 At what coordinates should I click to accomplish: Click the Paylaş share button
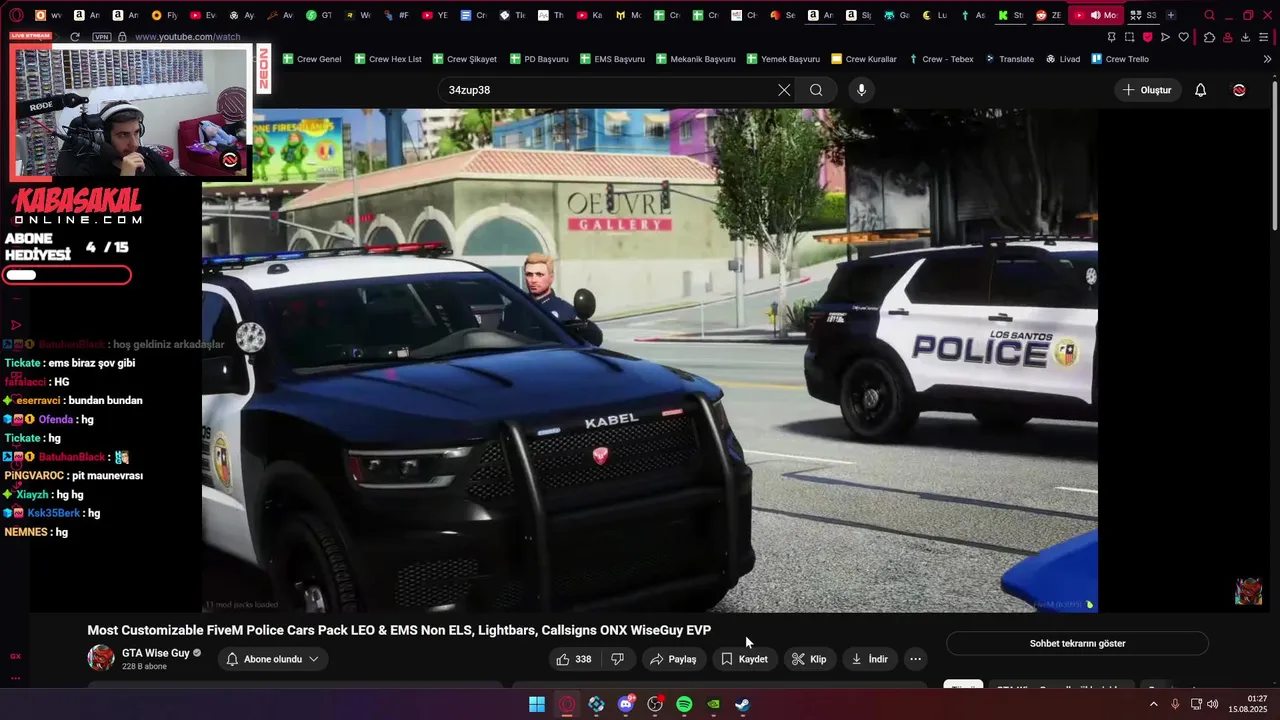[673, 659]
